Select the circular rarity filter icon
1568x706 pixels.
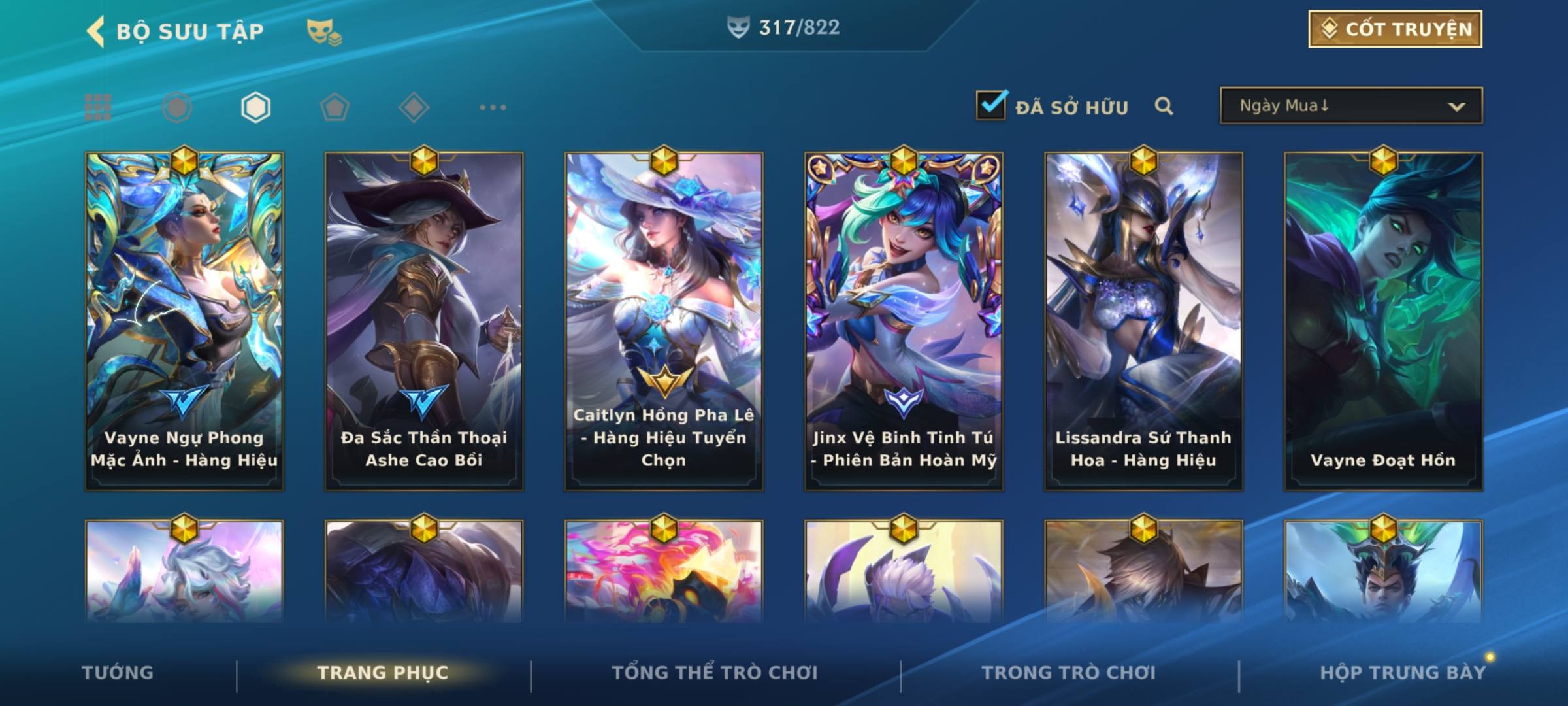[x=176, y=107]
